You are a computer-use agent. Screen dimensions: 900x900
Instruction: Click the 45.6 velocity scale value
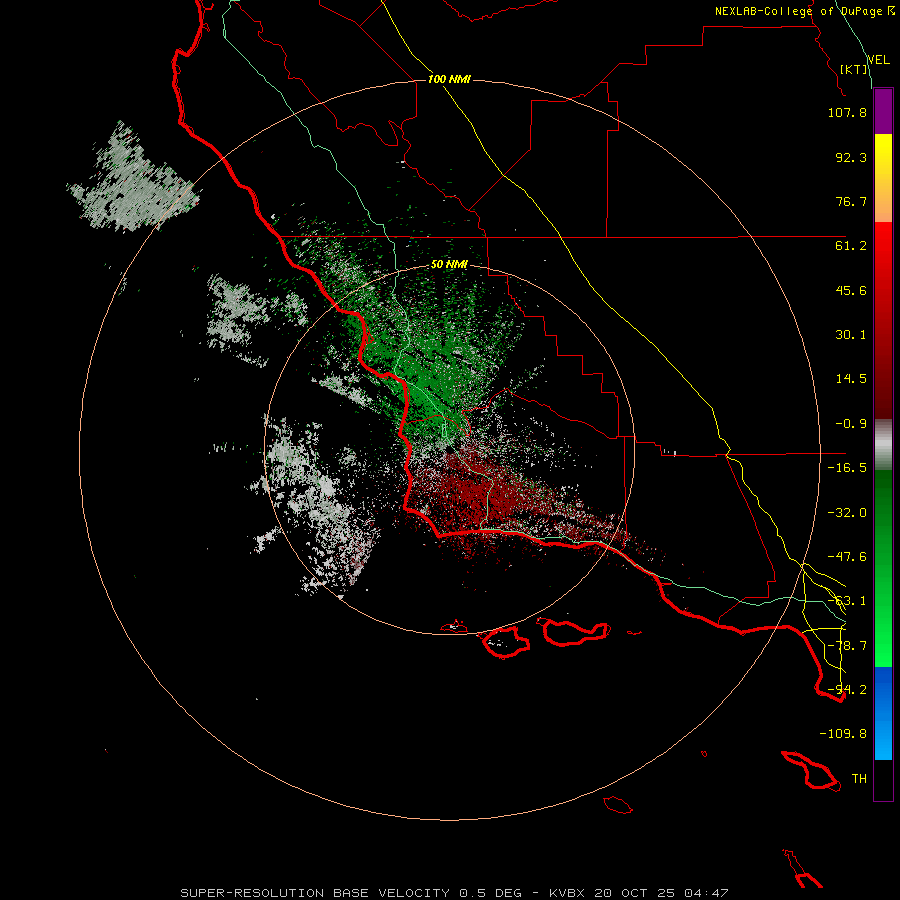point(851,290)
